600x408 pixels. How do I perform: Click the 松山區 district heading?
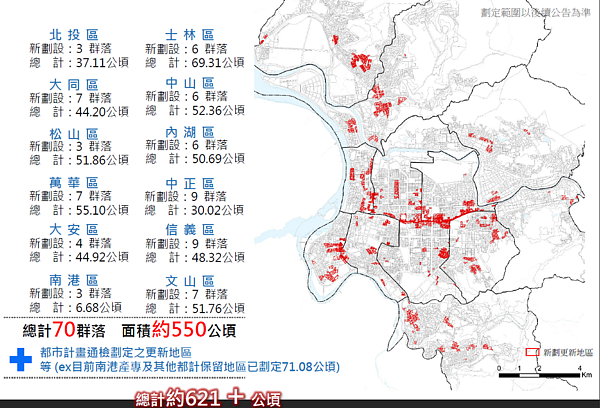coord(74,134)
